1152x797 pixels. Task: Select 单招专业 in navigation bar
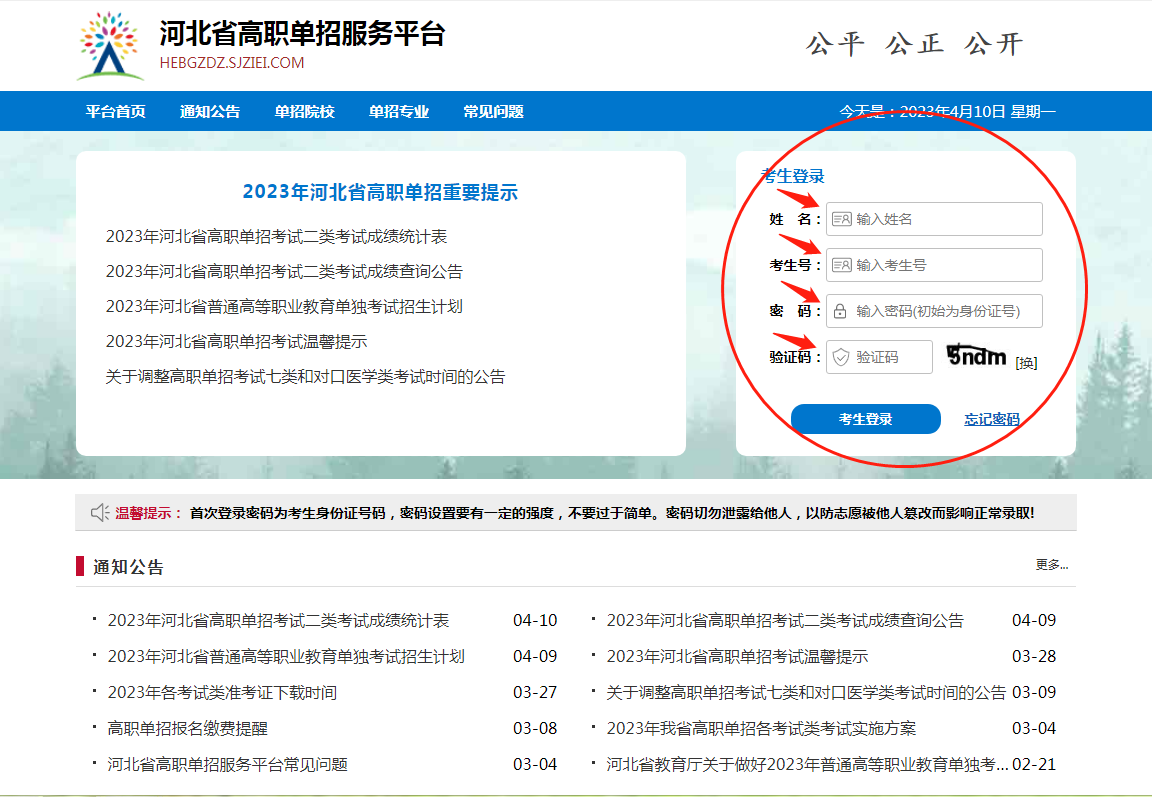click(399, 112)
